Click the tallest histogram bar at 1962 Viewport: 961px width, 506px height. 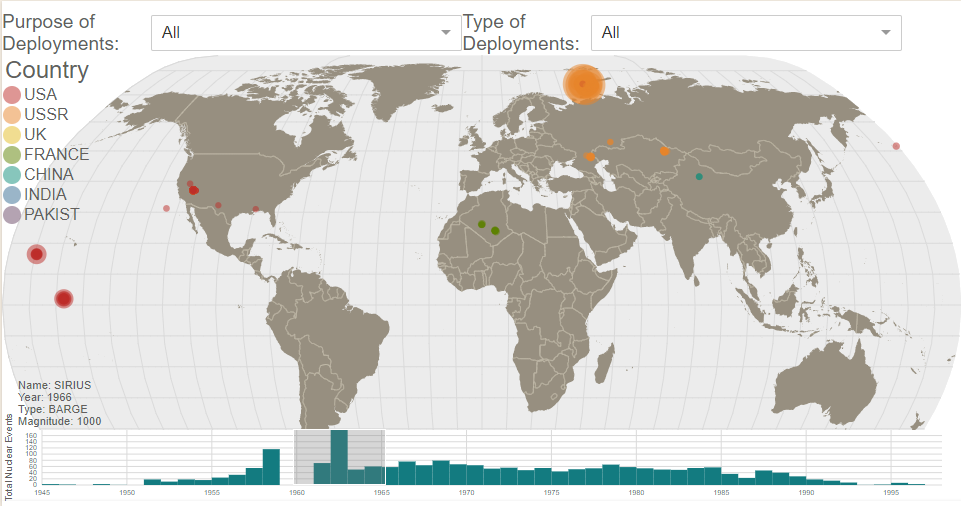(339, 457)
